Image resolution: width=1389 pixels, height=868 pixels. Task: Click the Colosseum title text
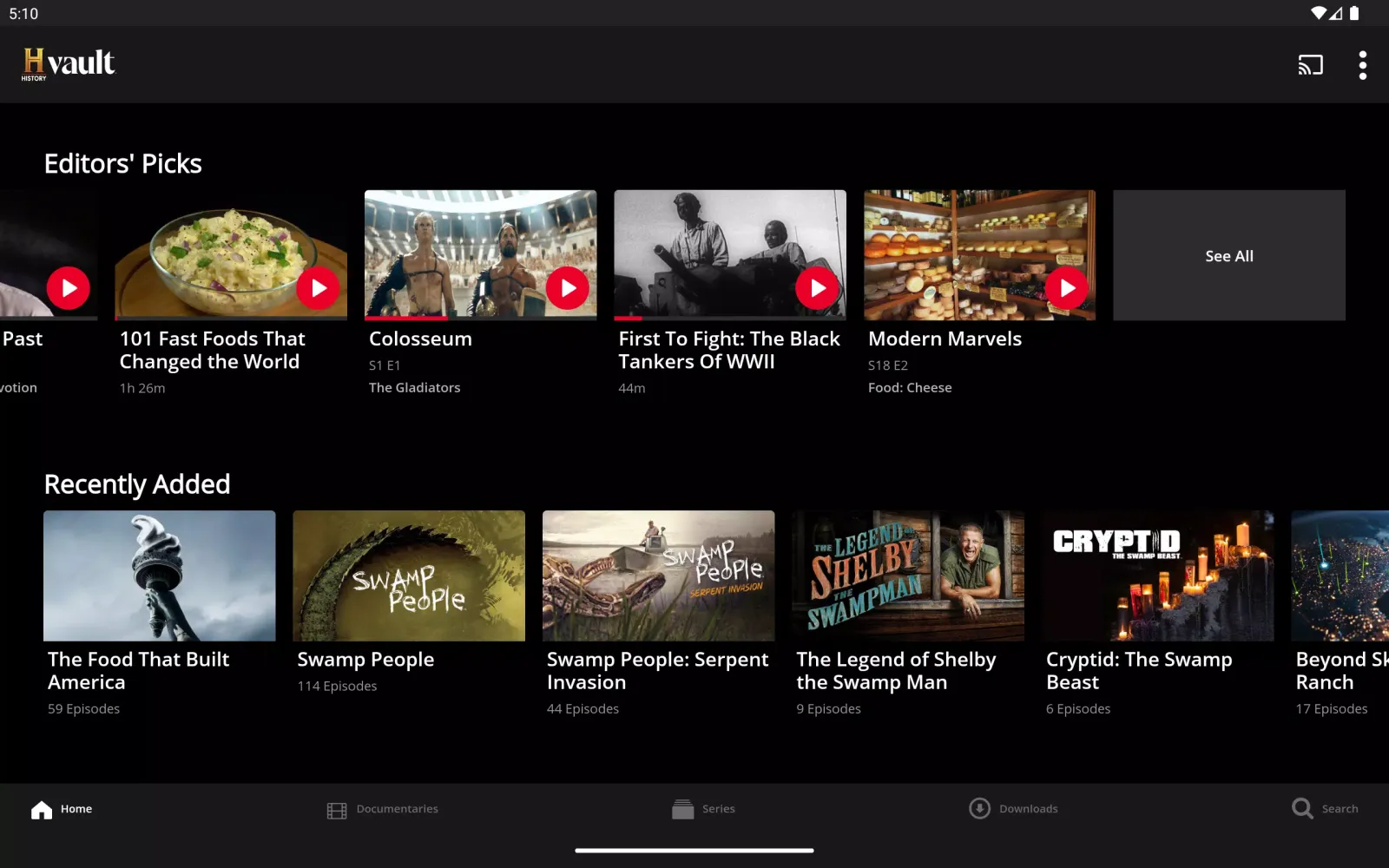(x=420, y=339)
